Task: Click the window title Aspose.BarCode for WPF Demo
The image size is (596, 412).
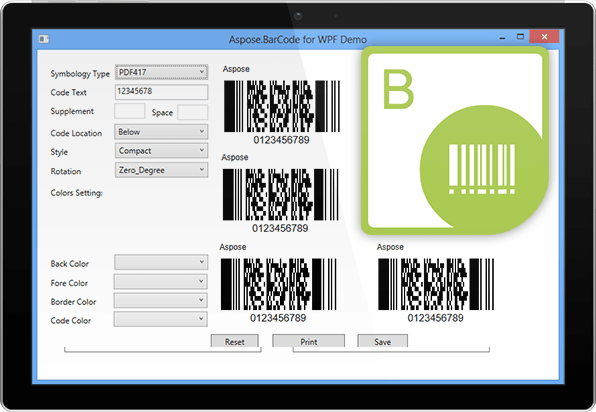Action: pyautogui.click(x=298, y=40)
